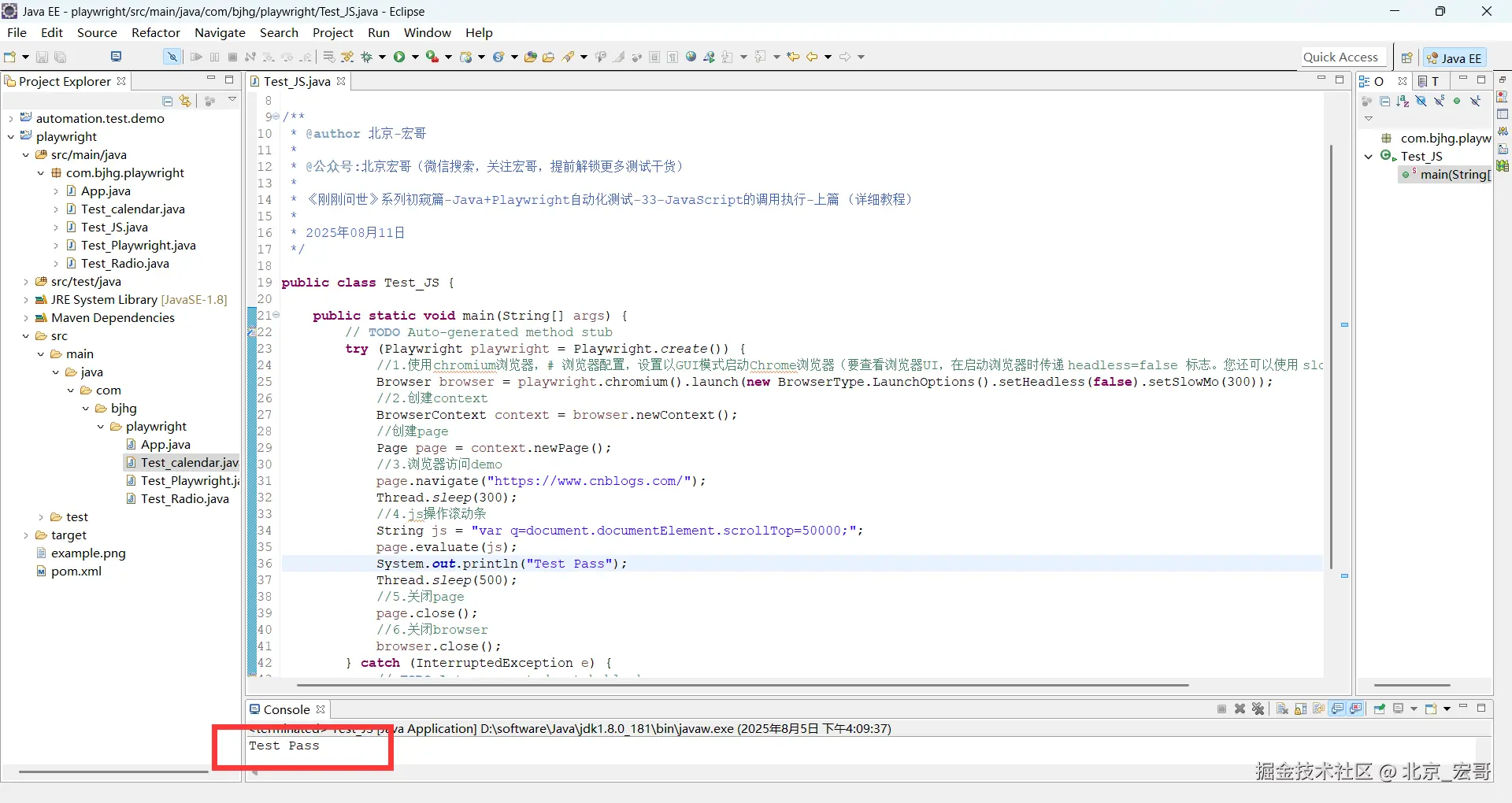Expand src/test/java folder
The image size is (1512, 803).
26,282
